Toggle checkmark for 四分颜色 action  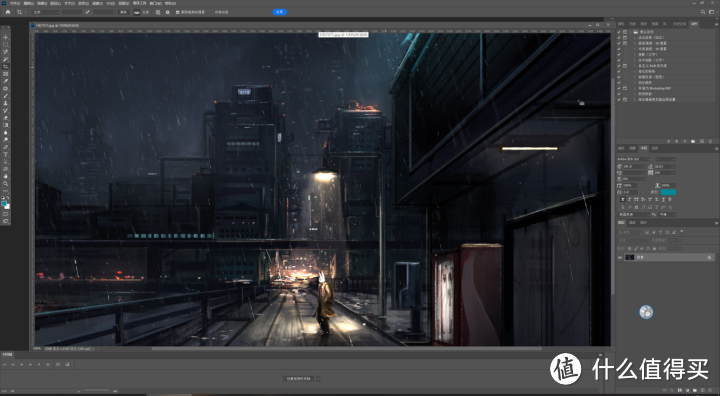[619, 83]
